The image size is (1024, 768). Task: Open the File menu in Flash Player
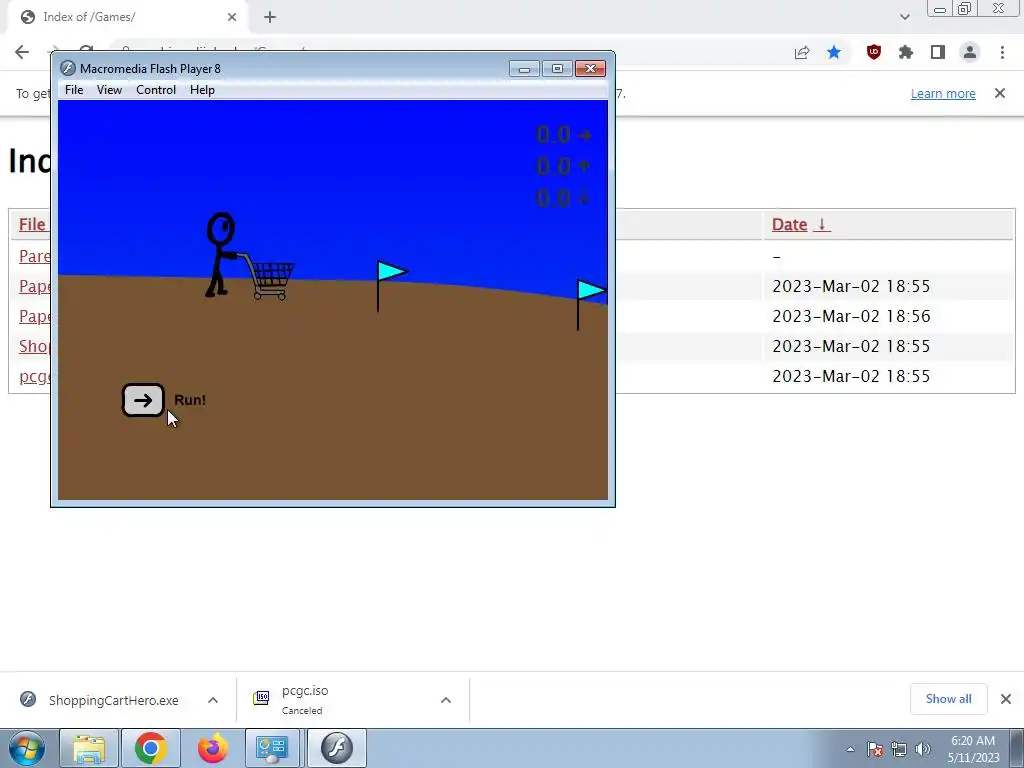pos(74,89)
